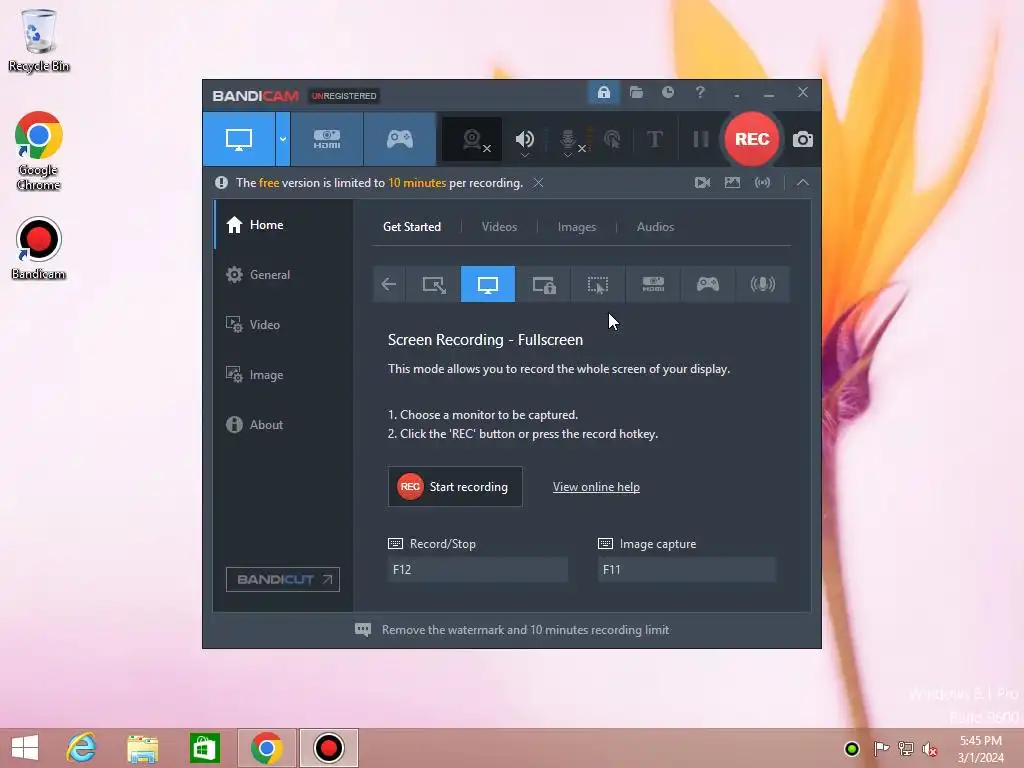Click the lock icon in title bar
Screen dimensions: 1024x768
pyautogui.click(x=603, y=93)
